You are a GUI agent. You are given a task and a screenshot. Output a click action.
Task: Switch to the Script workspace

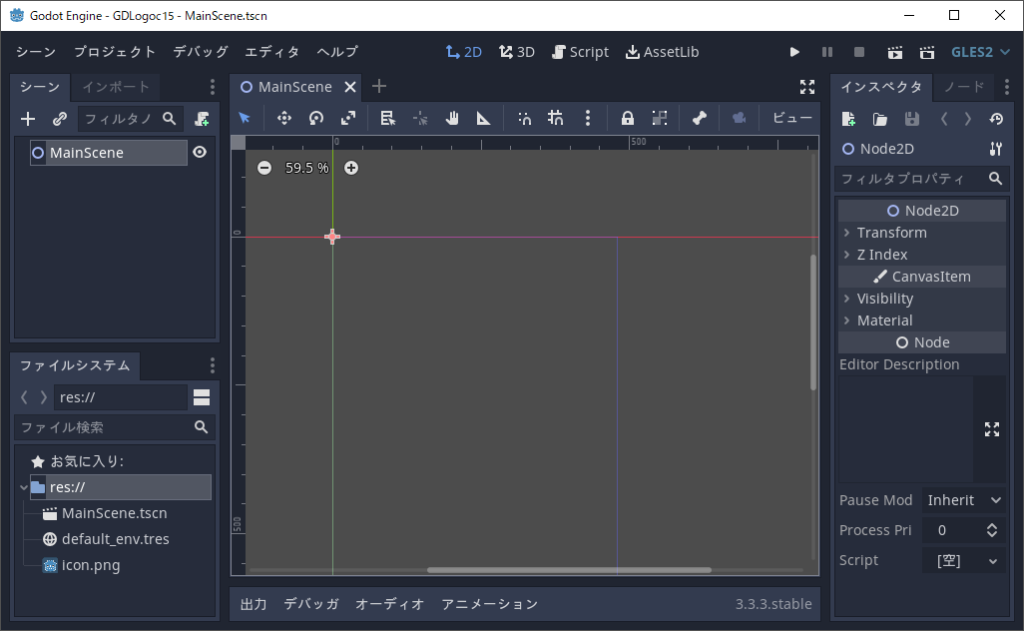(580, 52)
